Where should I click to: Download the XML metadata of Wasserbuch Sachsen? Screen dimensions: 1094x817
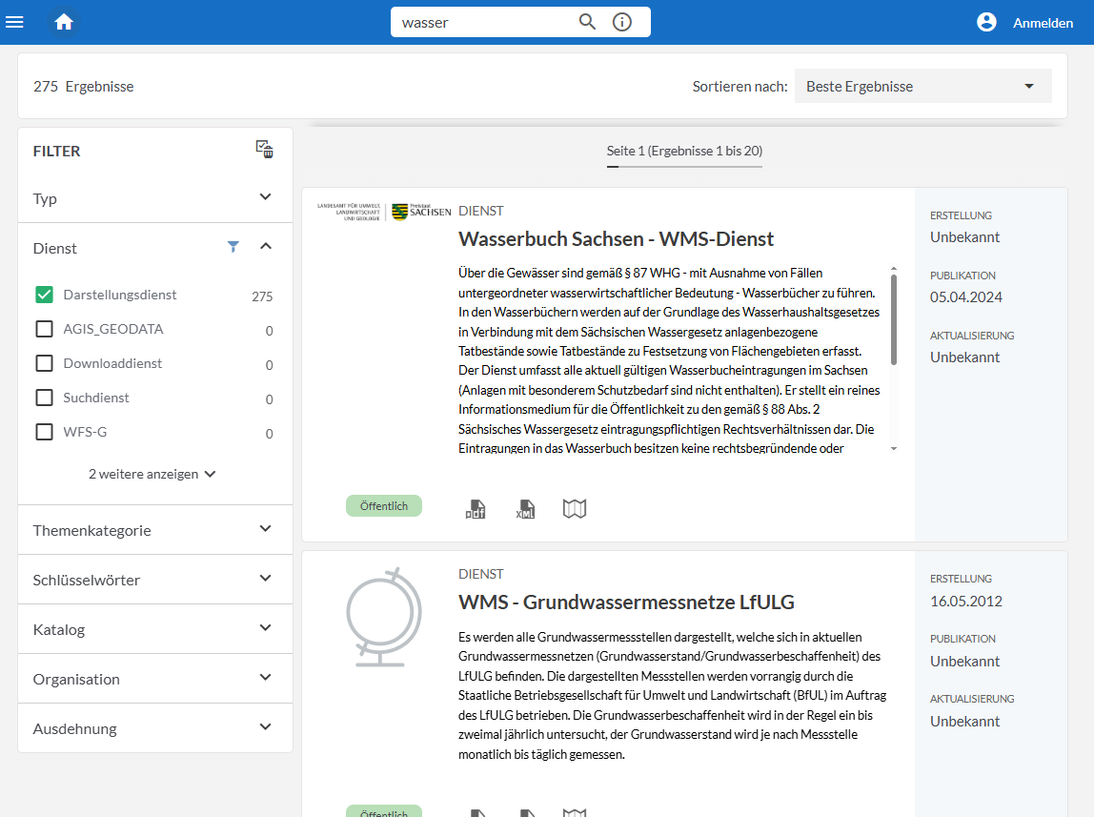click(x=525, y=507)
